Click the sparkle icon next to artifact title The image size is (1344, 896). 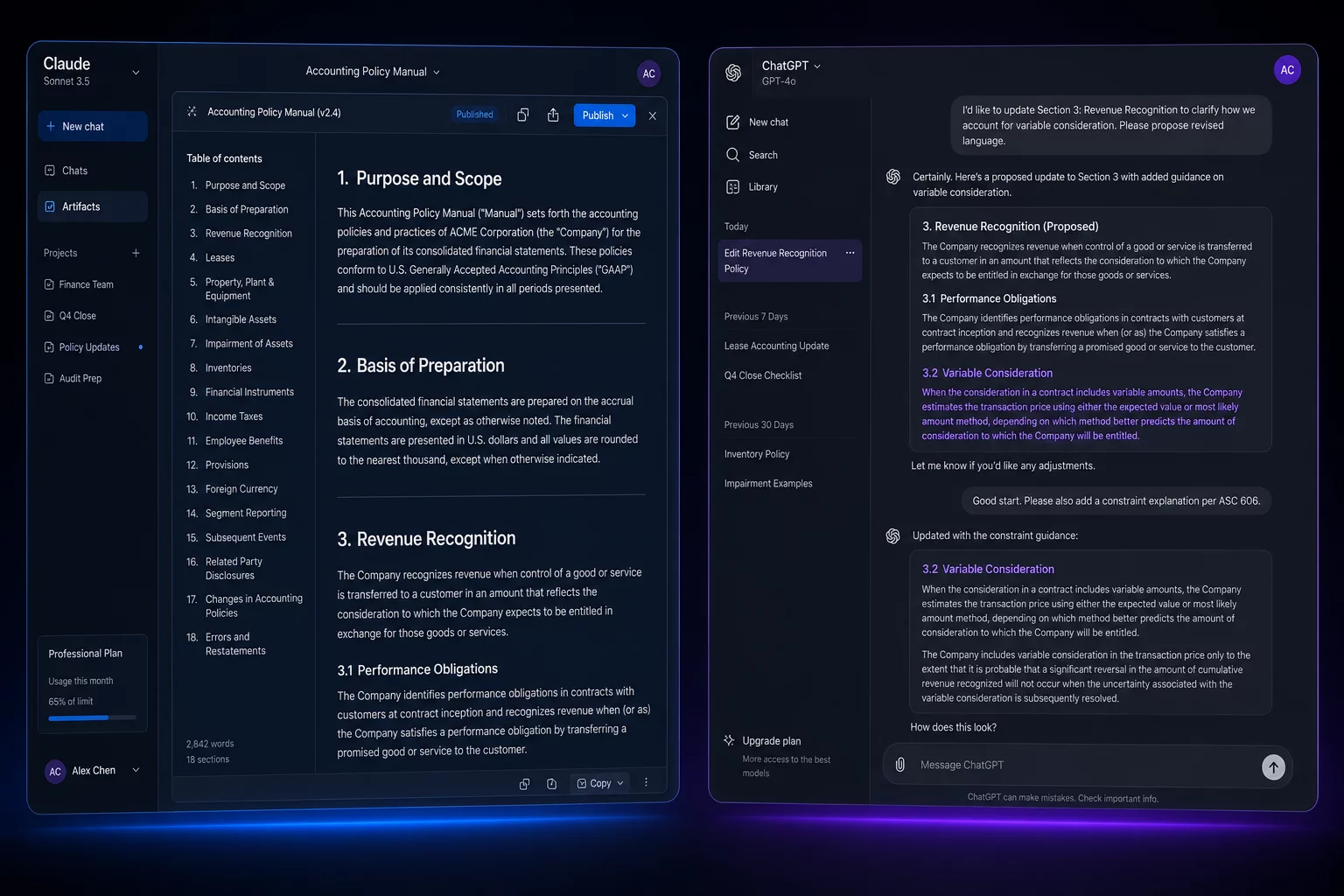192,112
